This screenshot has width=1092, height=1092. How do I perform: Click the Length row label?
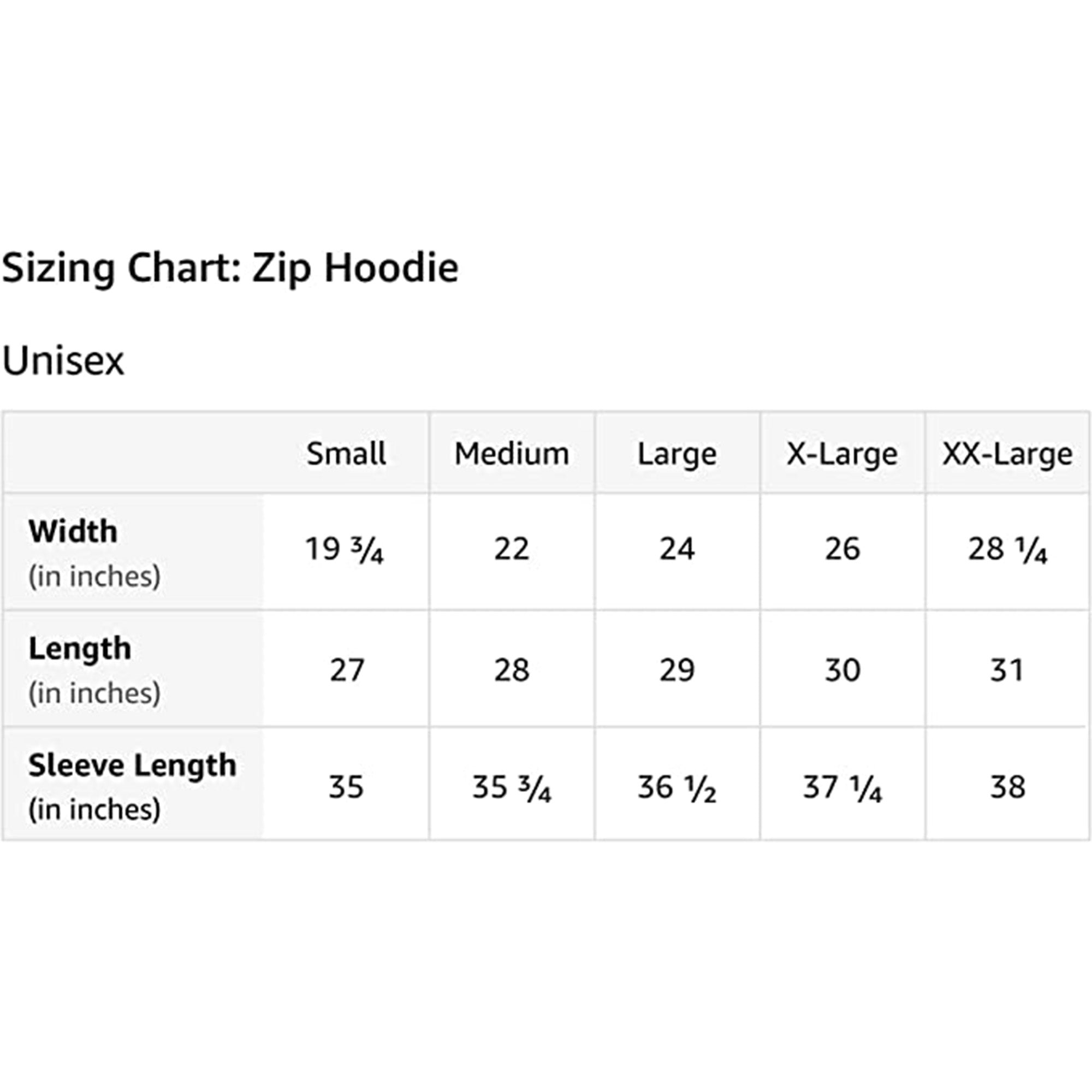(80, 648)
